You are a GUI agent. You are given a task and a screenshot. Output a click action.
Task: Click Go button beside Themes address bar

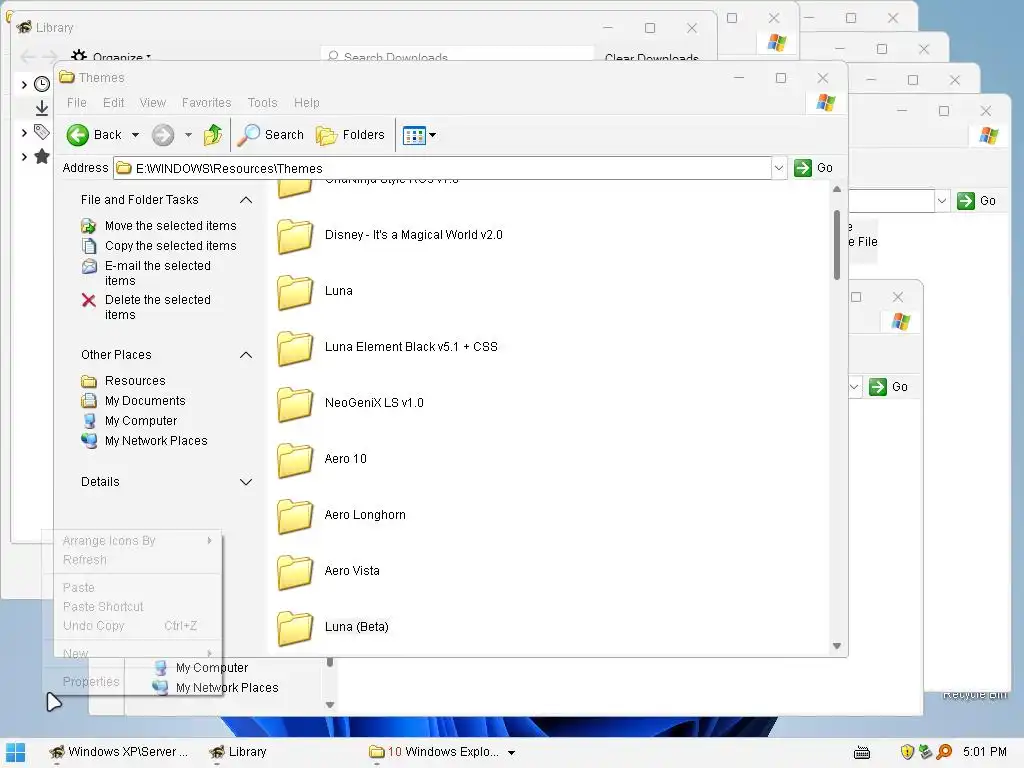coord(814,168)
